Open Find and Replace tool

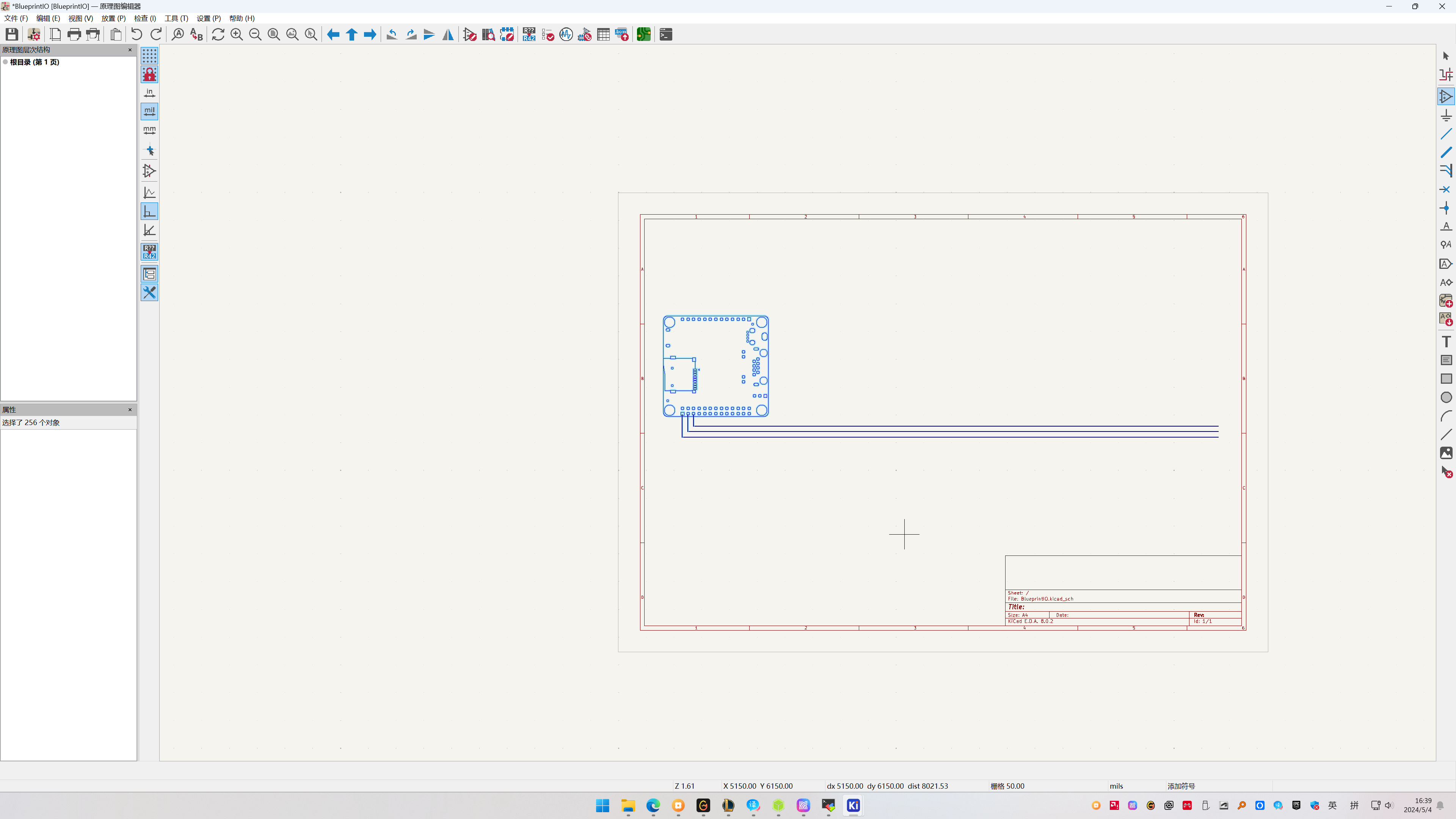196,35
